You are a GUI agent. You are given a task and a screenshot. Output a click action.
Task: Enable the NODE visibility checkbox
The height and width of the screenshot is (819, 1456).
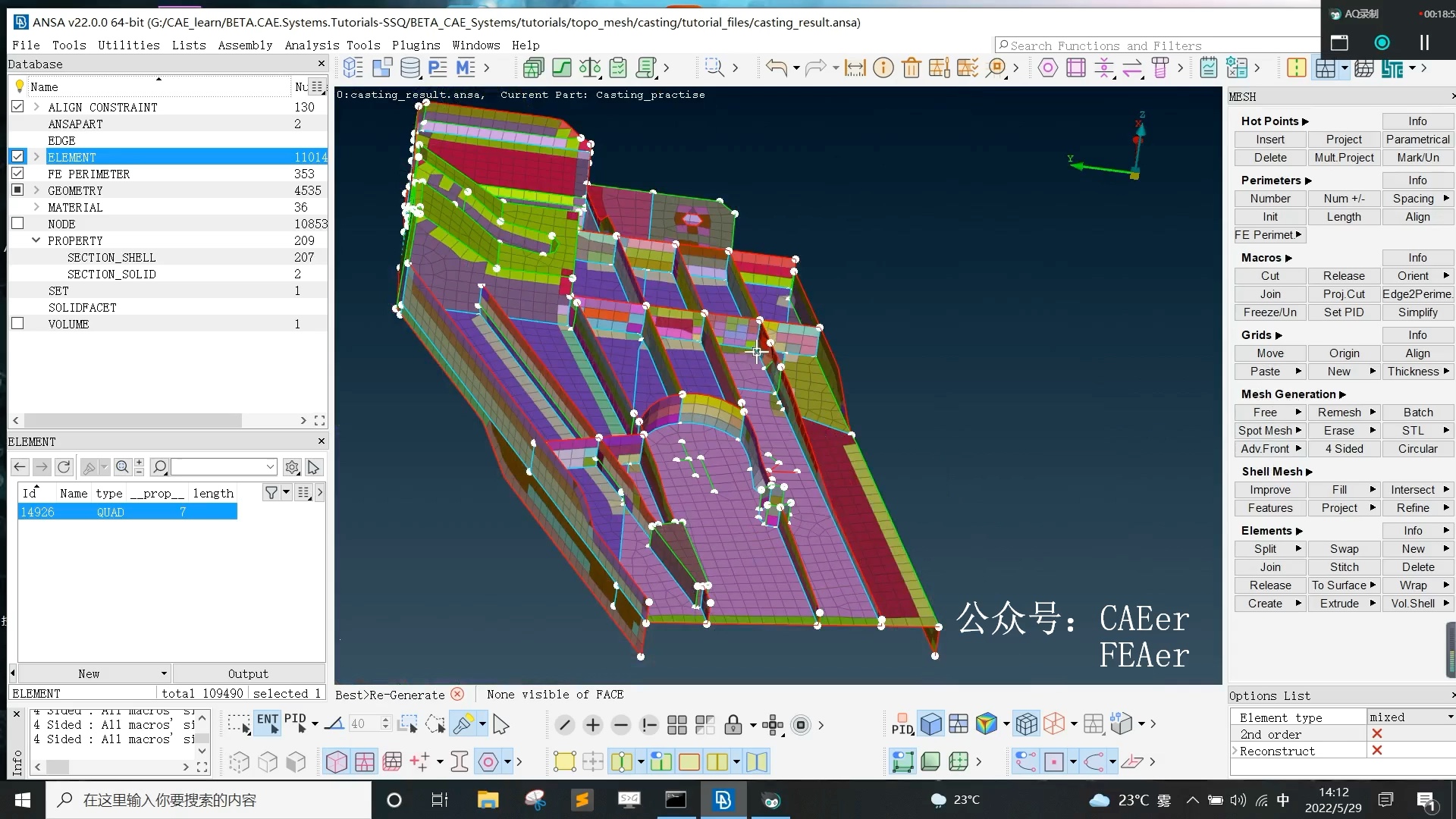pyautogui.click(x=17, y=224)
